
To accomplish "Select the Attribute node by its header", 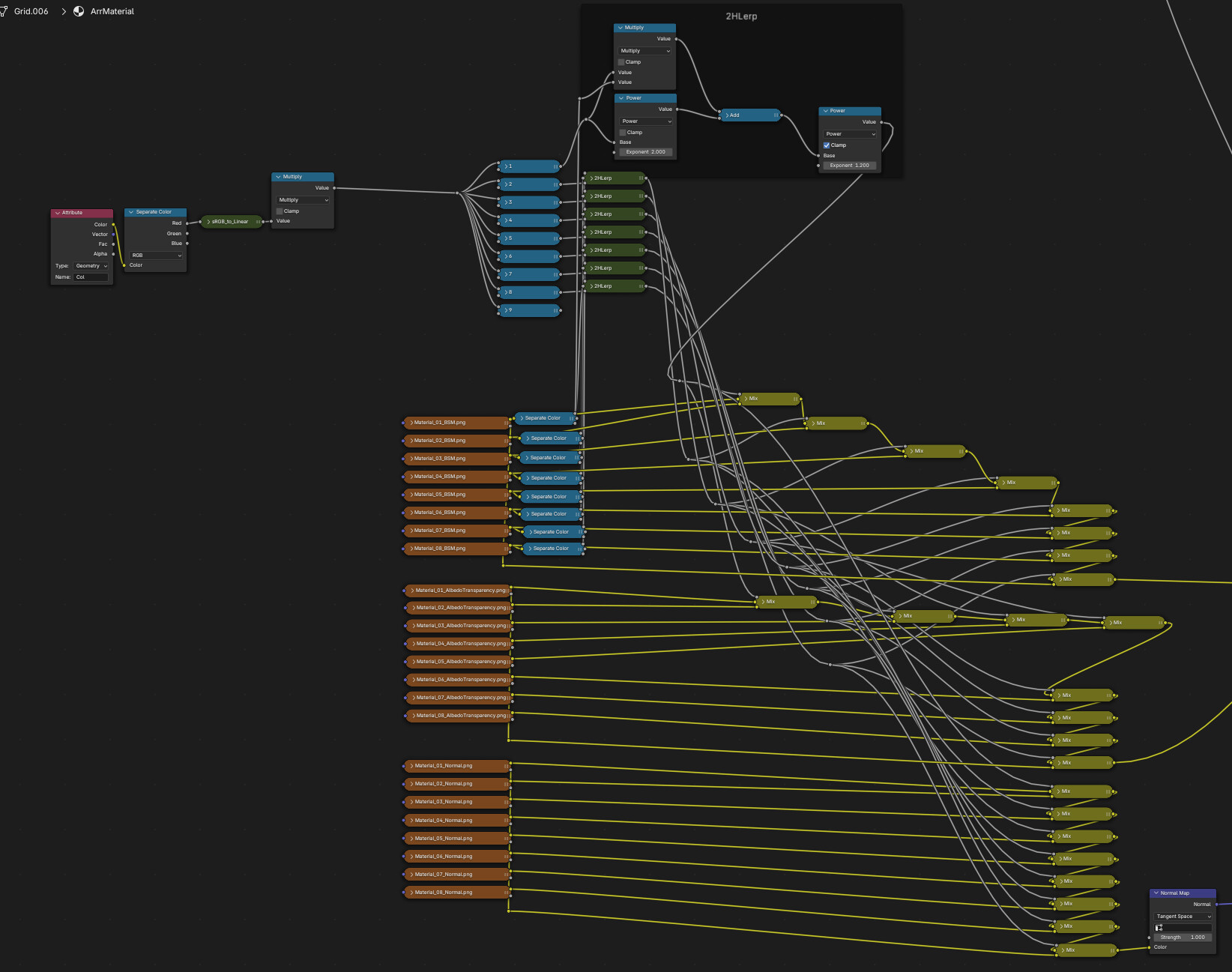I will tap(82, 213).
